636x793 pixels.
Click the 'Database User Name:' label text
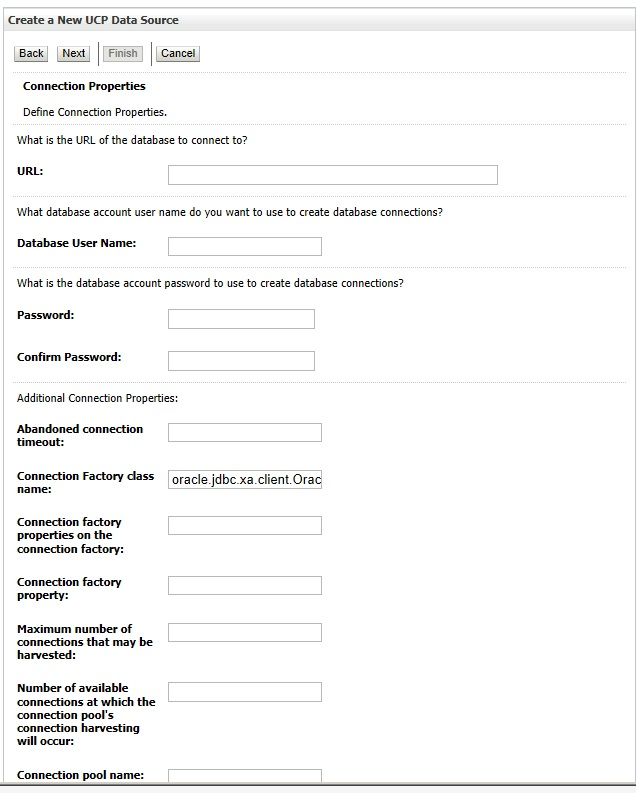[x=77, y=243]
